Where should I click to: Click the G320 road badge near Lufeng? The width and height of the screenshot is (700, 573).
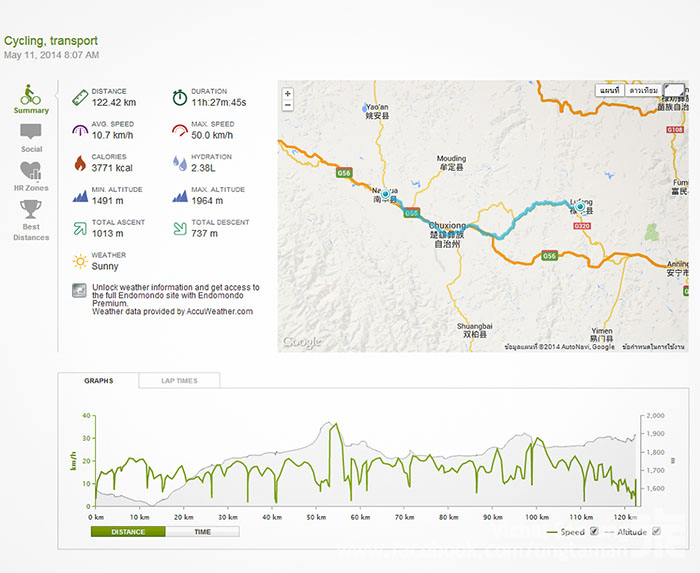click(582, 226)
